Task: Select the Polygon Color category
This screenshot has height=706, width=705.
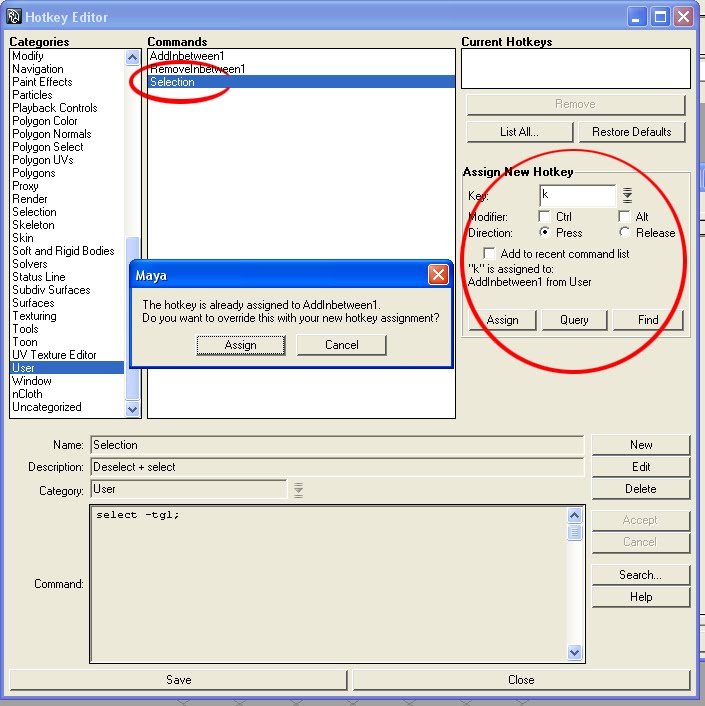Action: 67,121
